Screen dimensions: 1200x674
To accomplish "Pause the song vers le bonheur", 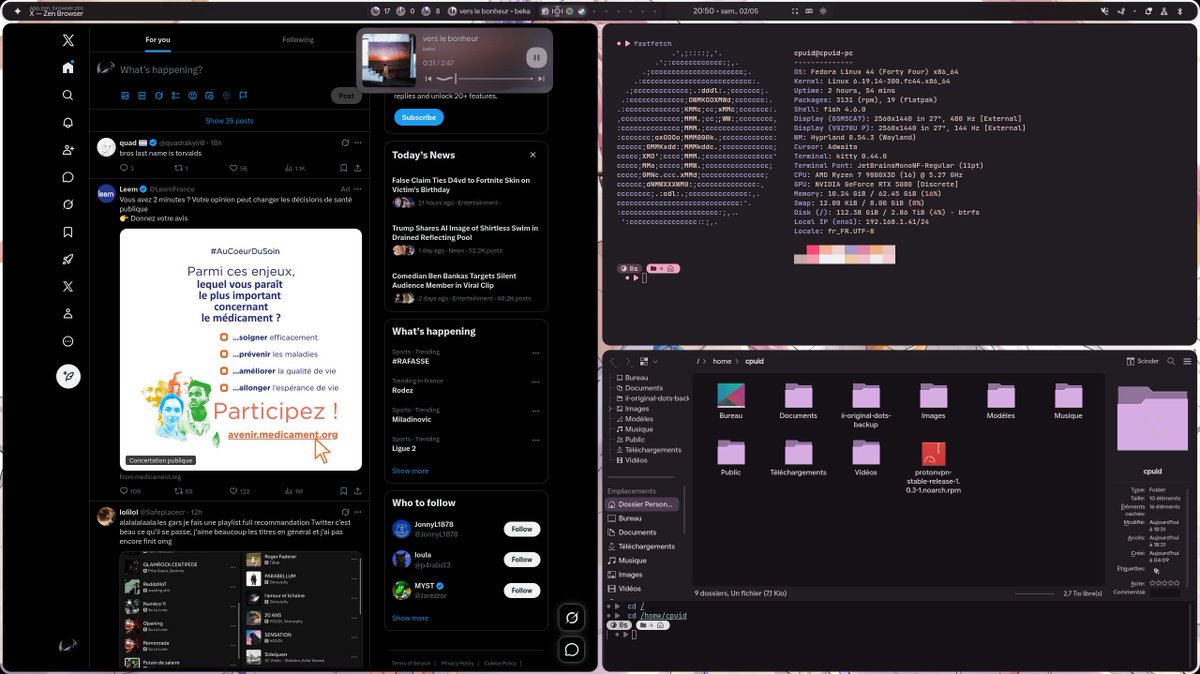I will (536, 58).
